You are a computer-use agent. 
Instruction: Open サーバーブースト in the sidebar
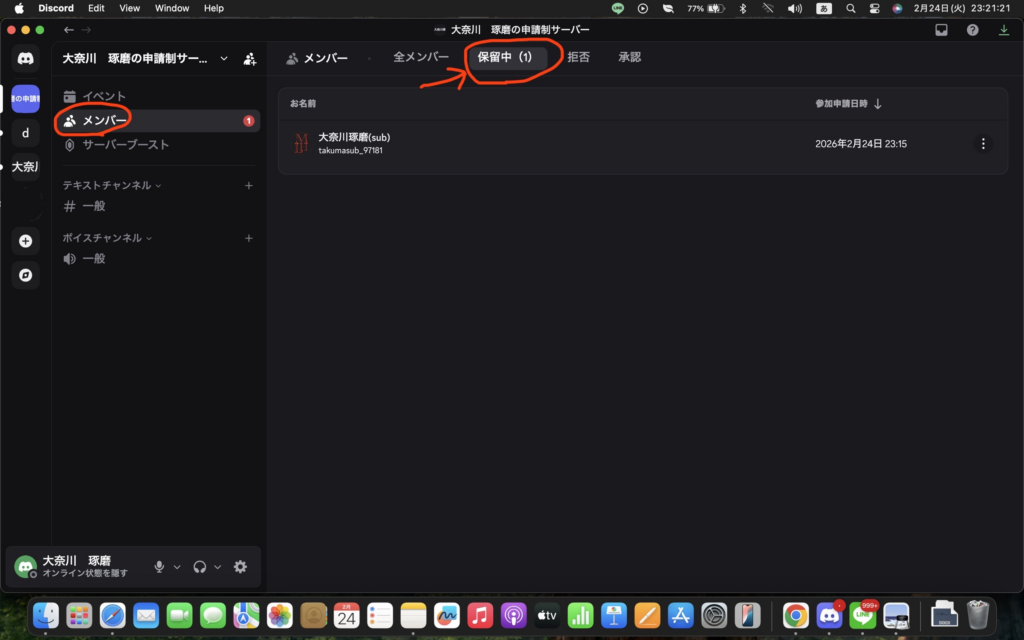click(125, 145)
